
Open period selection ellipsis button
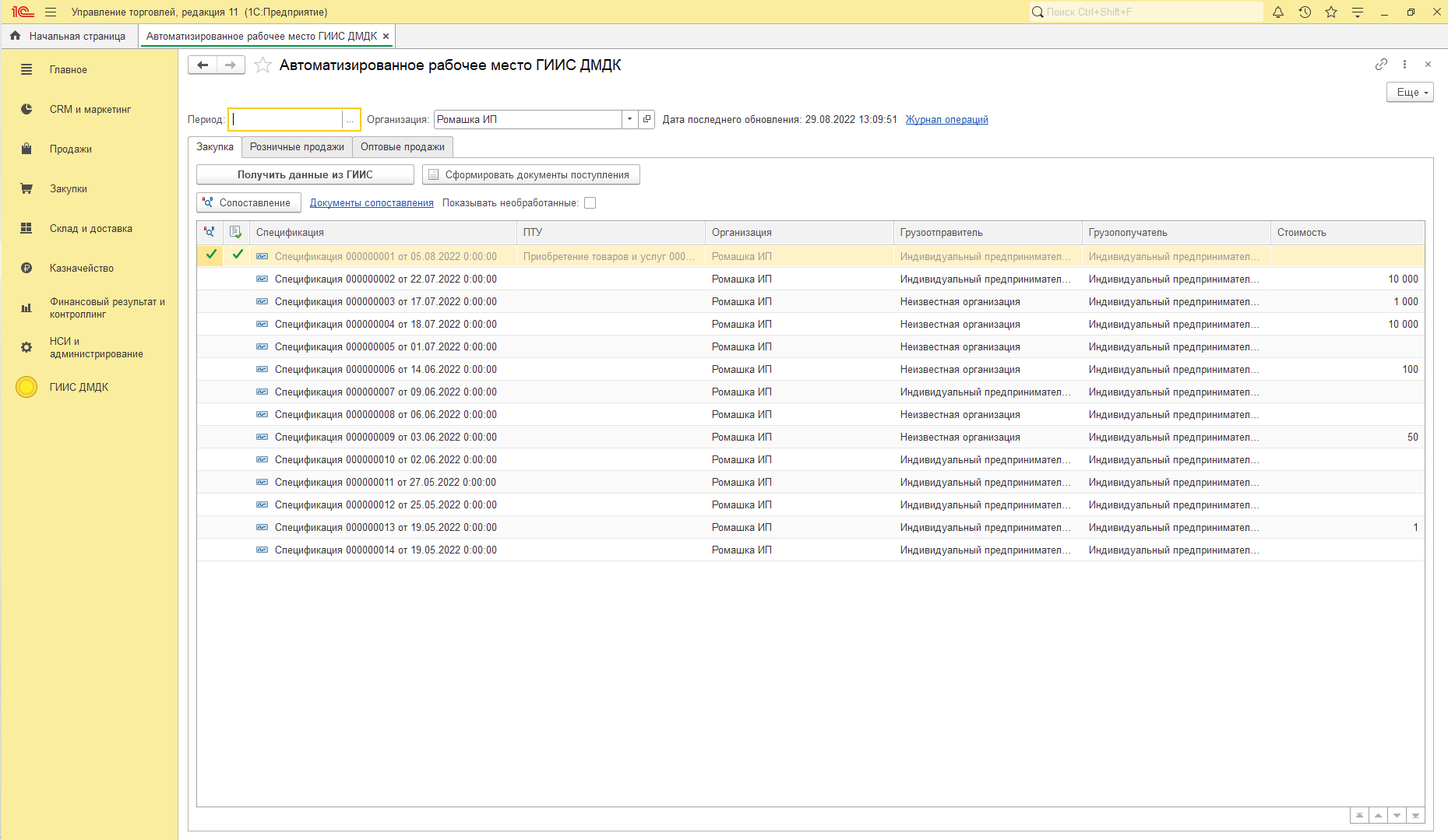pos(351,120)
